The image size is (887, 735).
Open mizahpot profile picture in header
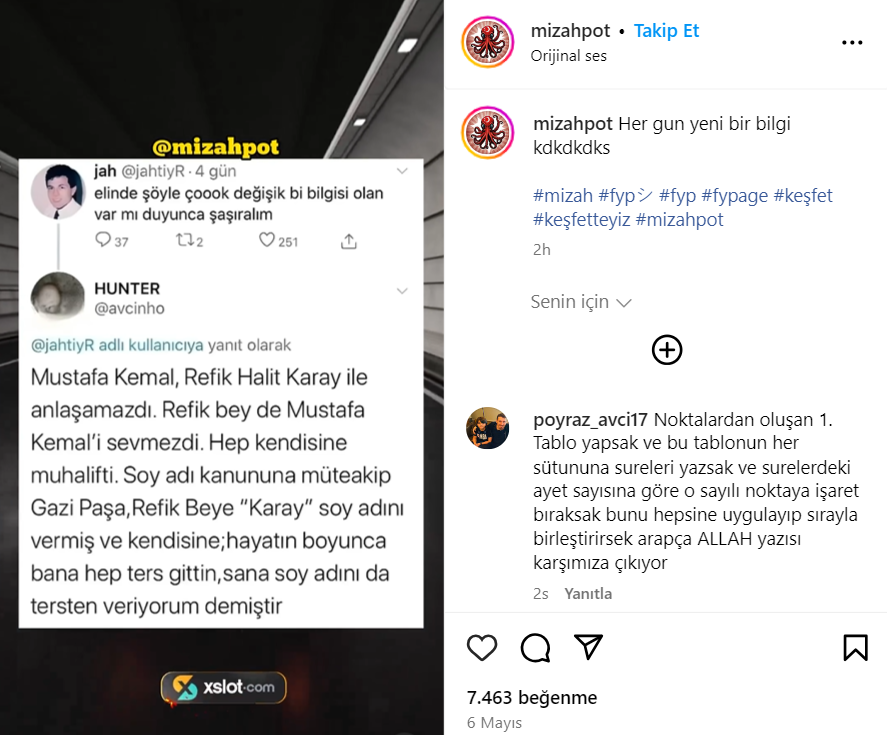click(488, 42)
